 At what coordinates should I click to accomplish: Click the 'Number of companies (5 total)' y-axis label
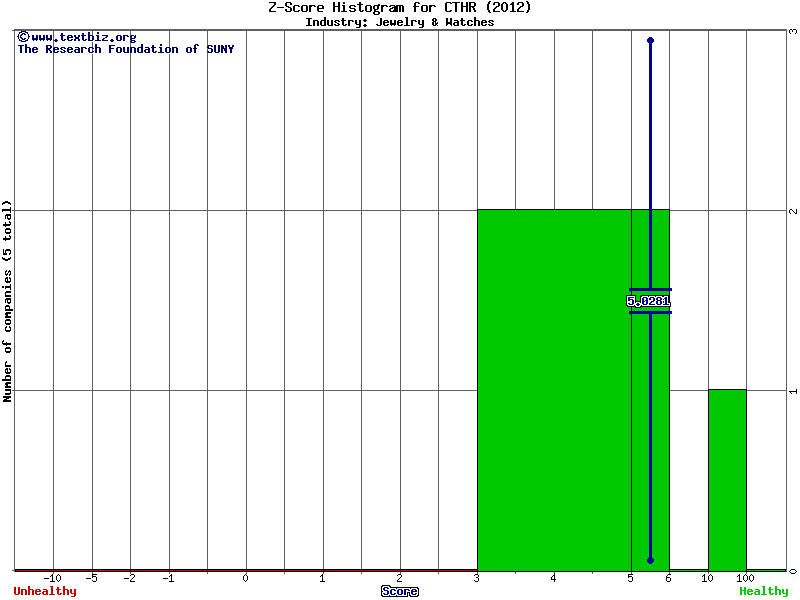7,301
